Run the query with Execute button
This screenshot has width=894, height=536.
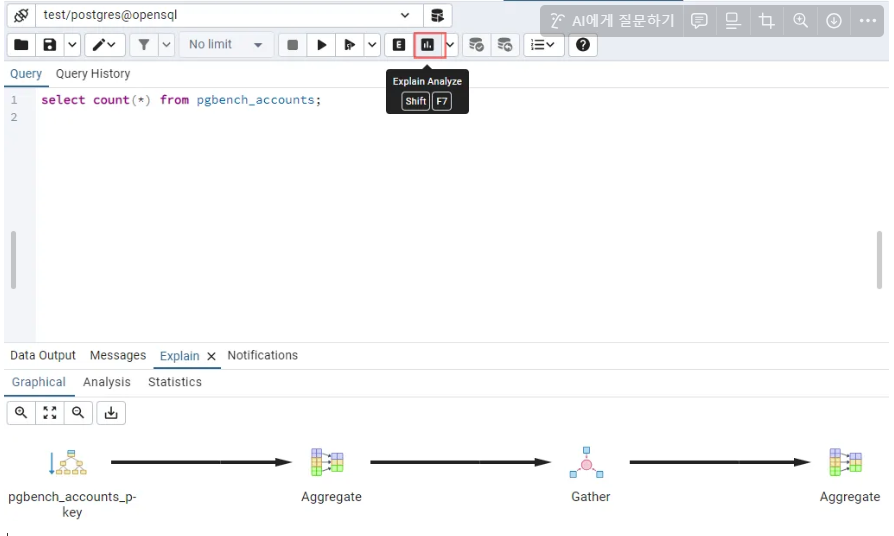pyautogui.click(x=321, y=45)
